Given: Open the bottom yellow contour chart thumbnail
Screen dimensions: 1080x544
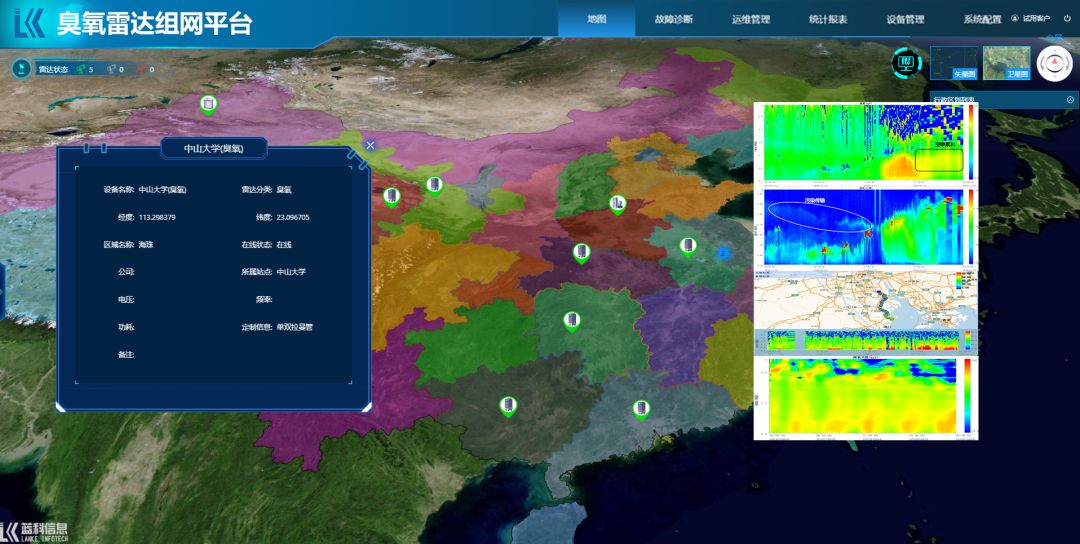Looking at the screenshot, I should (x=866, y=396).
